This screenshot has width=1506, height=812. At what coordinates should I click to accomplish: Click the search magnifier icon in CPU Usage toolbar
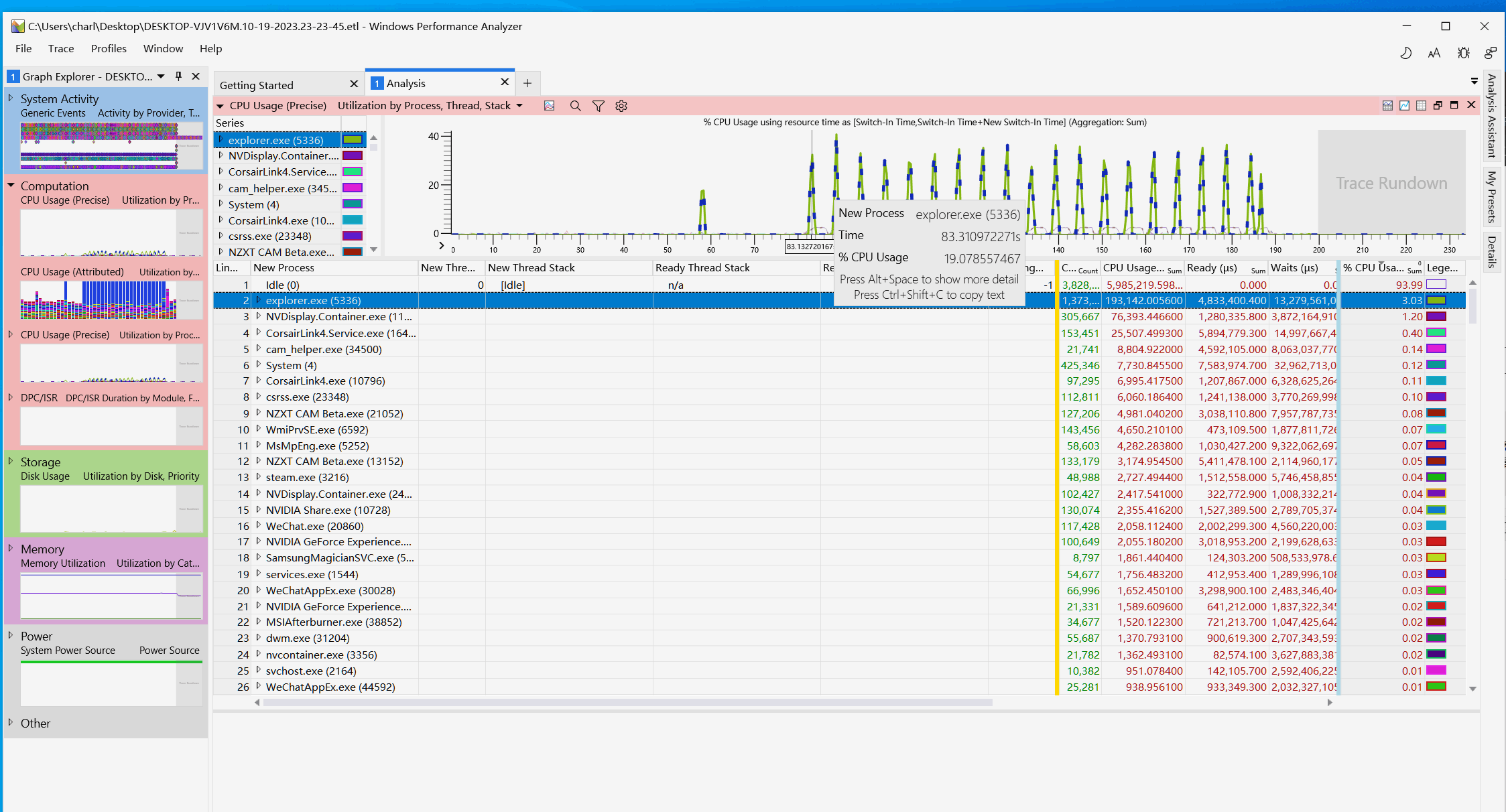(x=575, y=106)
